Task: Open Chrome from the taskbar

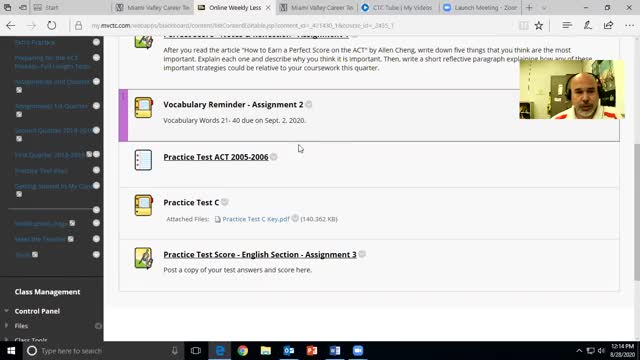Action: [x=243, y=351]
